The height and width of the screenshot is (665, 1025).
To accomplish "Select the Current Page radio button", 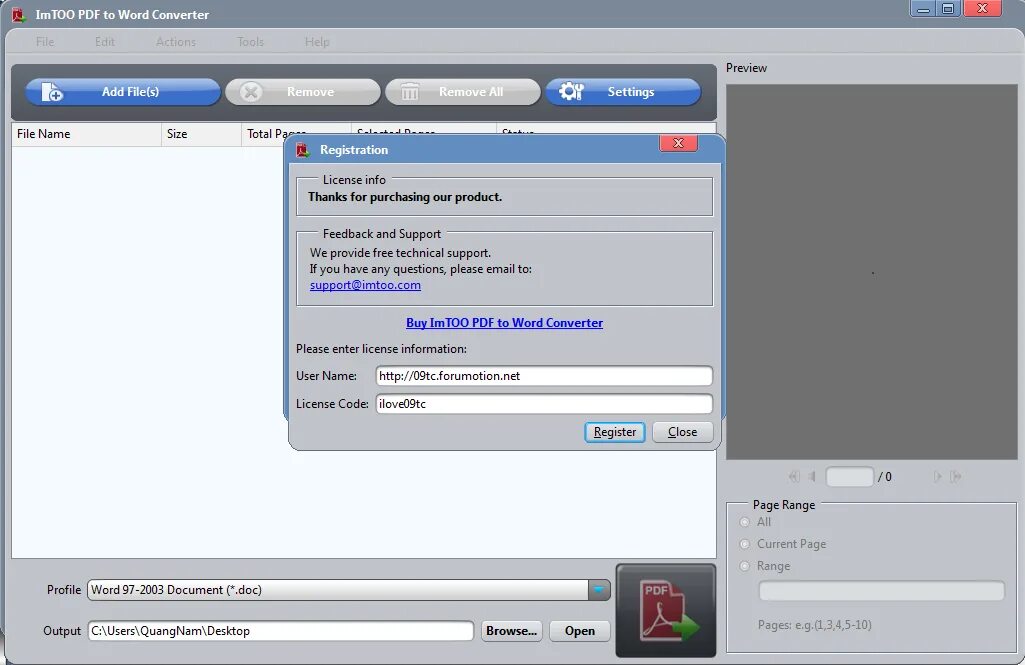I will [x=745, y=544].
